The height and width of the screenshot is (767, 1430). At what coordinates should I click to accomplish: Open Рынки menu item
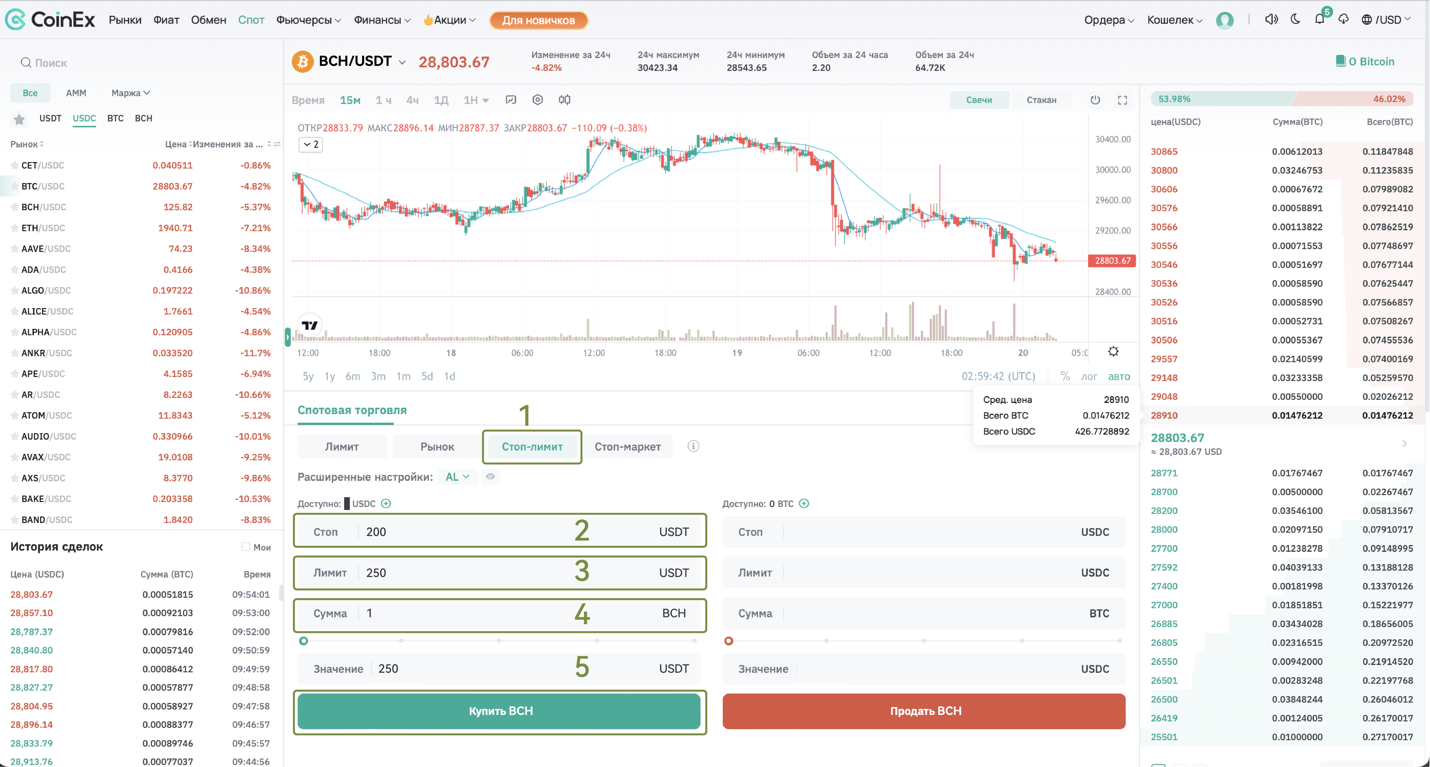point(125,20)
